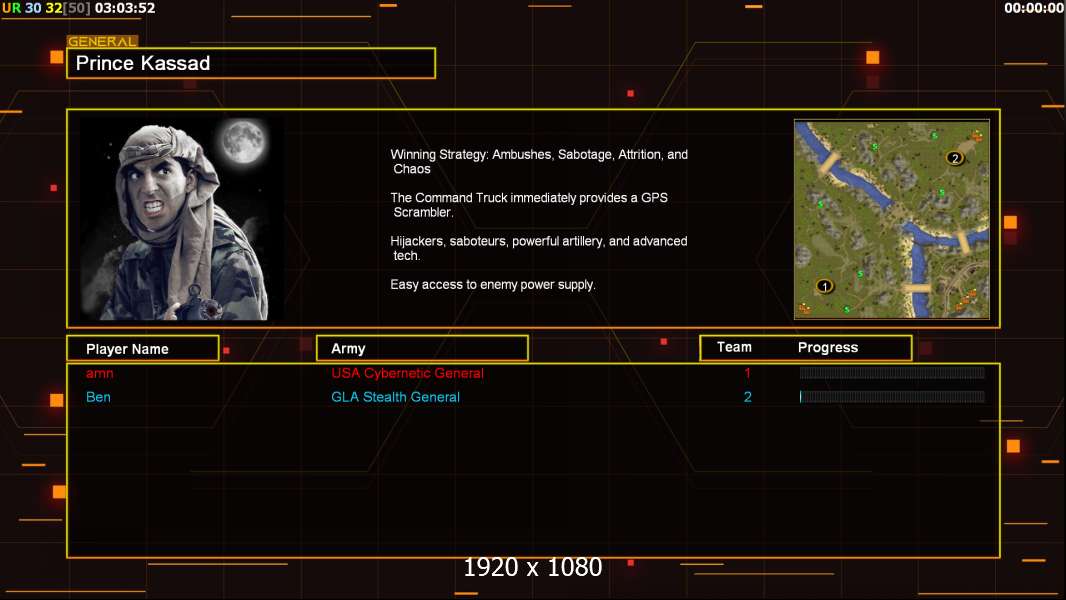1066x600 pixels.
Task: Select start position marker 2 on map
Action: (955, 158)
